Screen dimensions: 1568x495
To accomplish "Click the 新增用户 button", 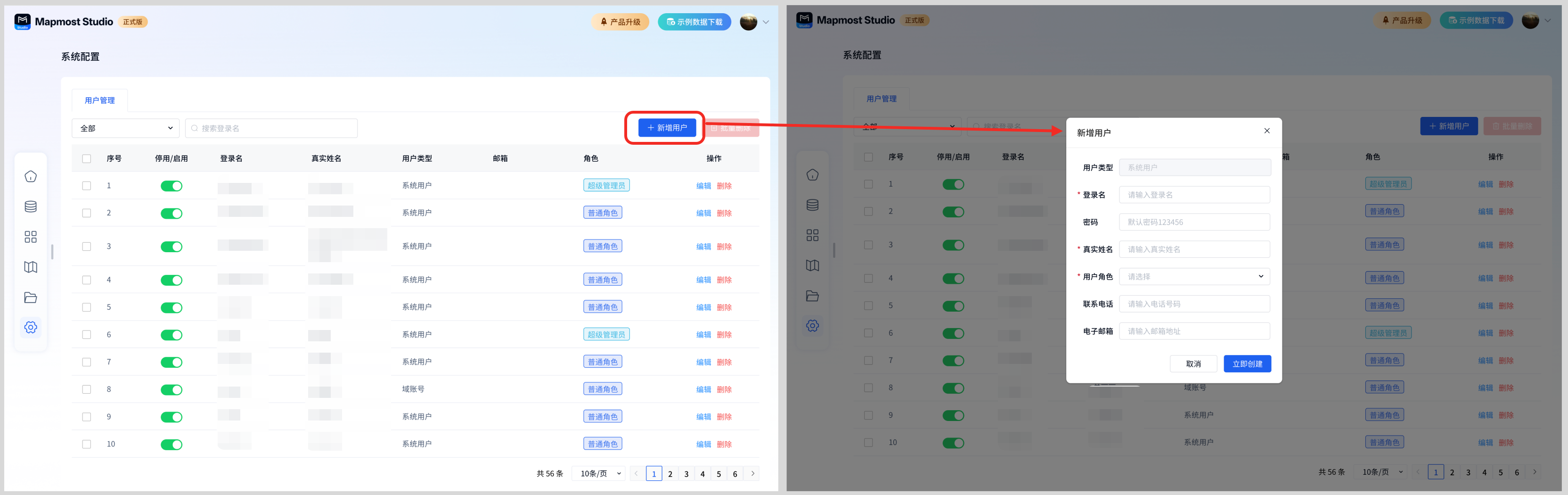I will [x=667, y=128].
